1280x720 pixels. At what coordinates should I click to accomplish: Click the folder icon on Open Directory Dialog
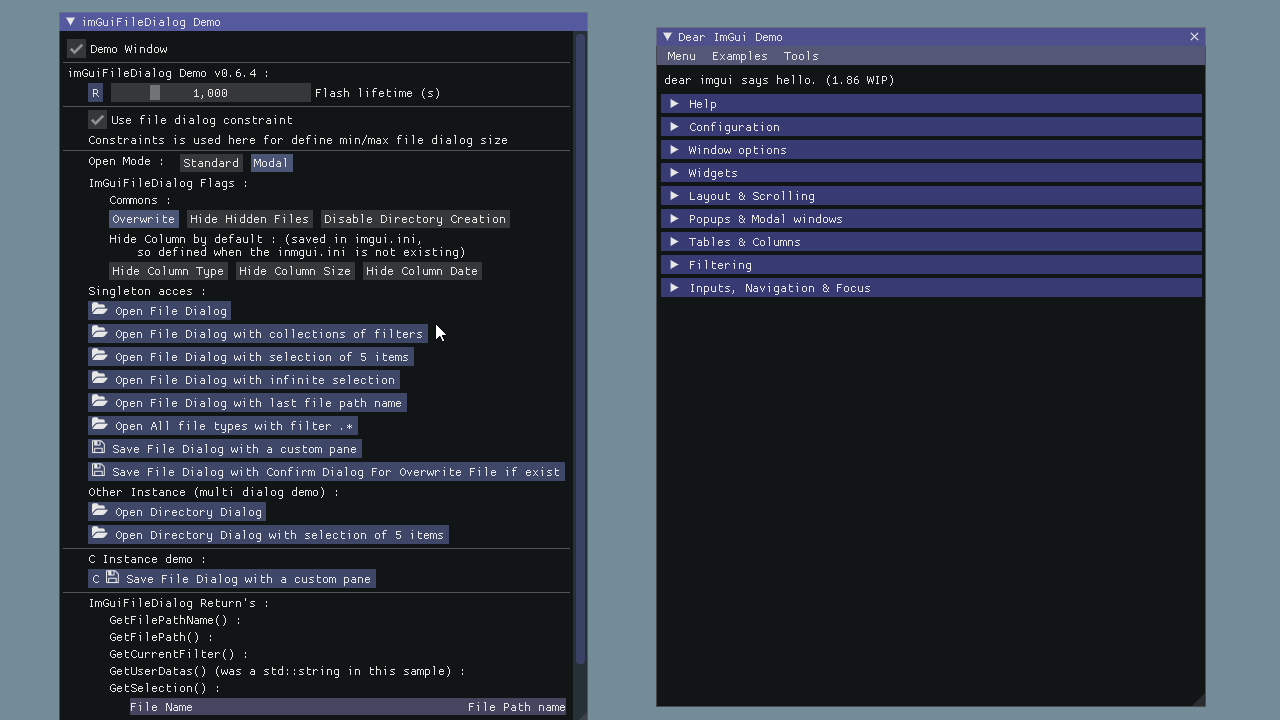coord(99,511)
